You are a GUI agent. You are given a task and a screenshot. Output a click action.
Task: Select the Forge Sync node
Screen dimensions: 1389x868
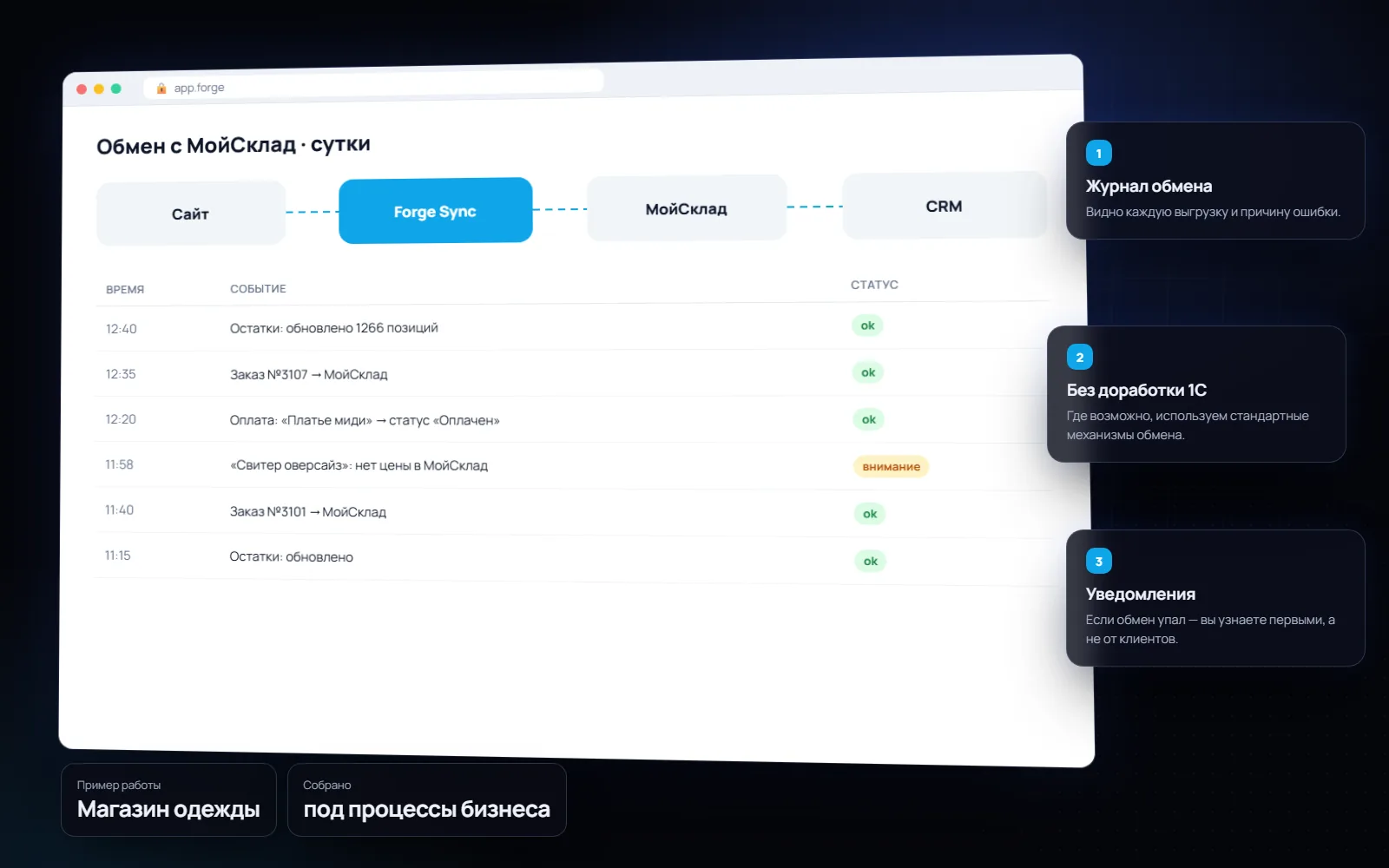pyautogui.click(x=435, y=211)
